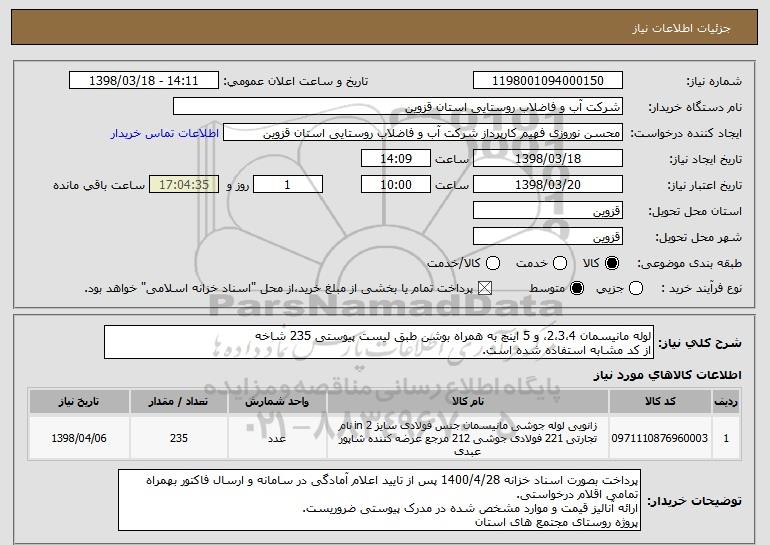
Task: Select the کالا radio button
Action: point(612,263)
